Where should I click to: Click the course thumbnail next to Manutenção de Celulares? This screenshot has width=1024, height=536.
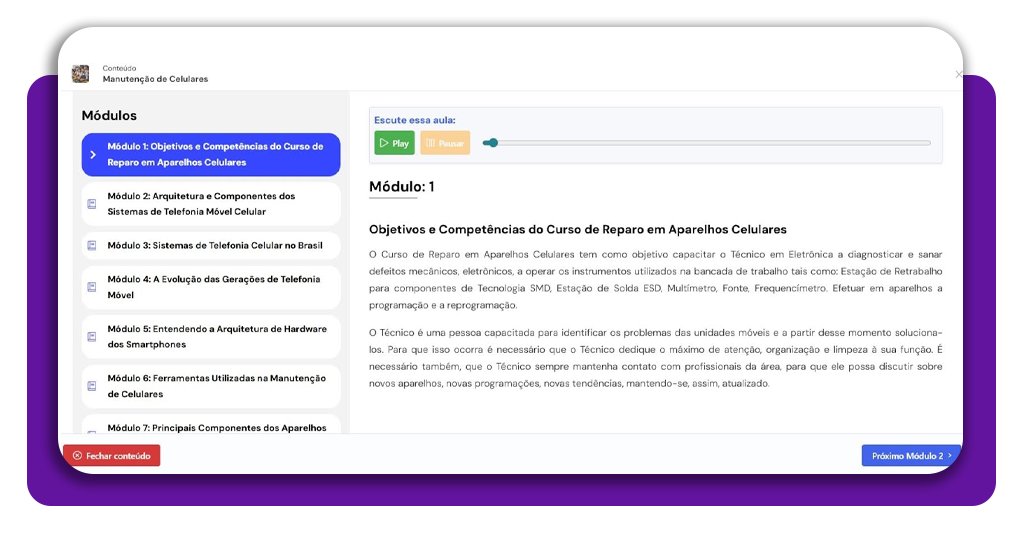[81, 74]
